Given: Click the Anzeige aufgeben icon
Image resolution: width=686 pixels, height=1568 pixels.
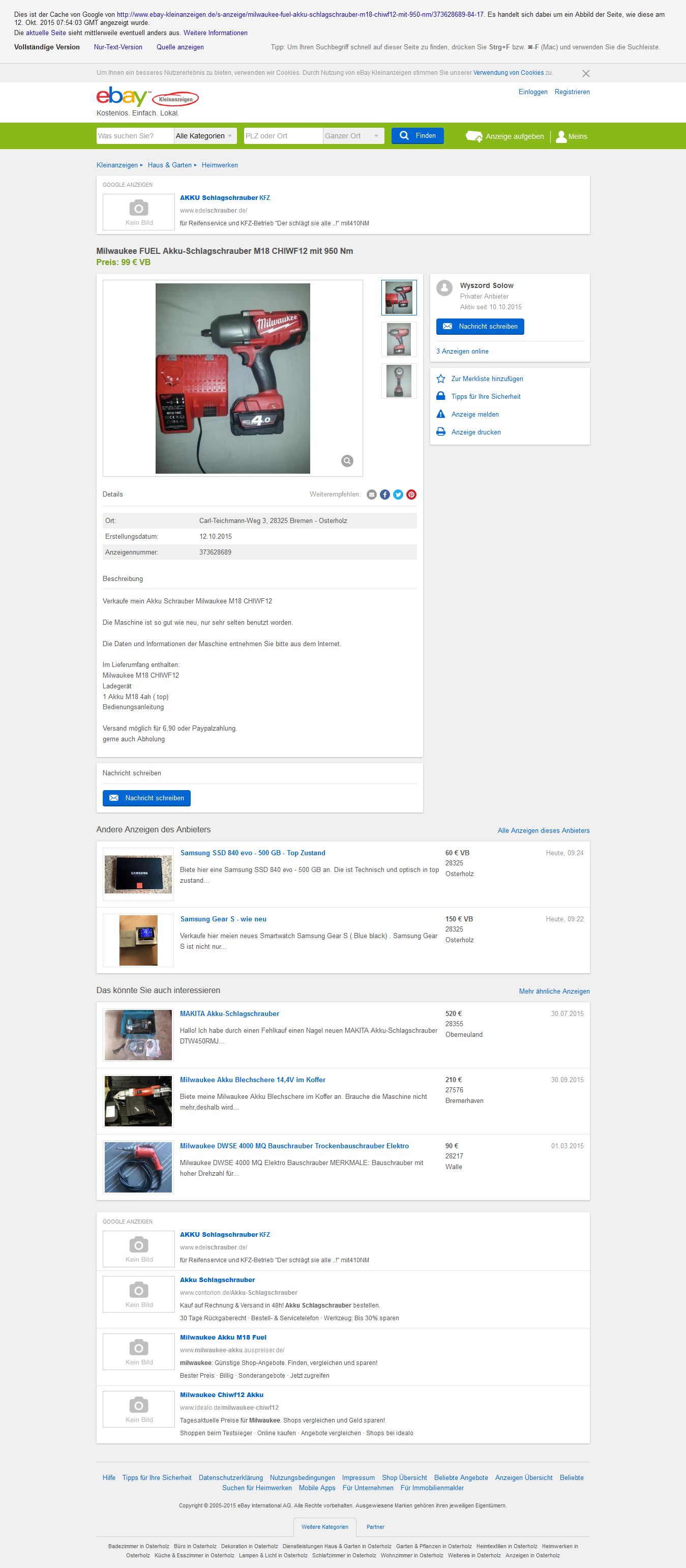Looking at the screenshot, I should 474,136.
